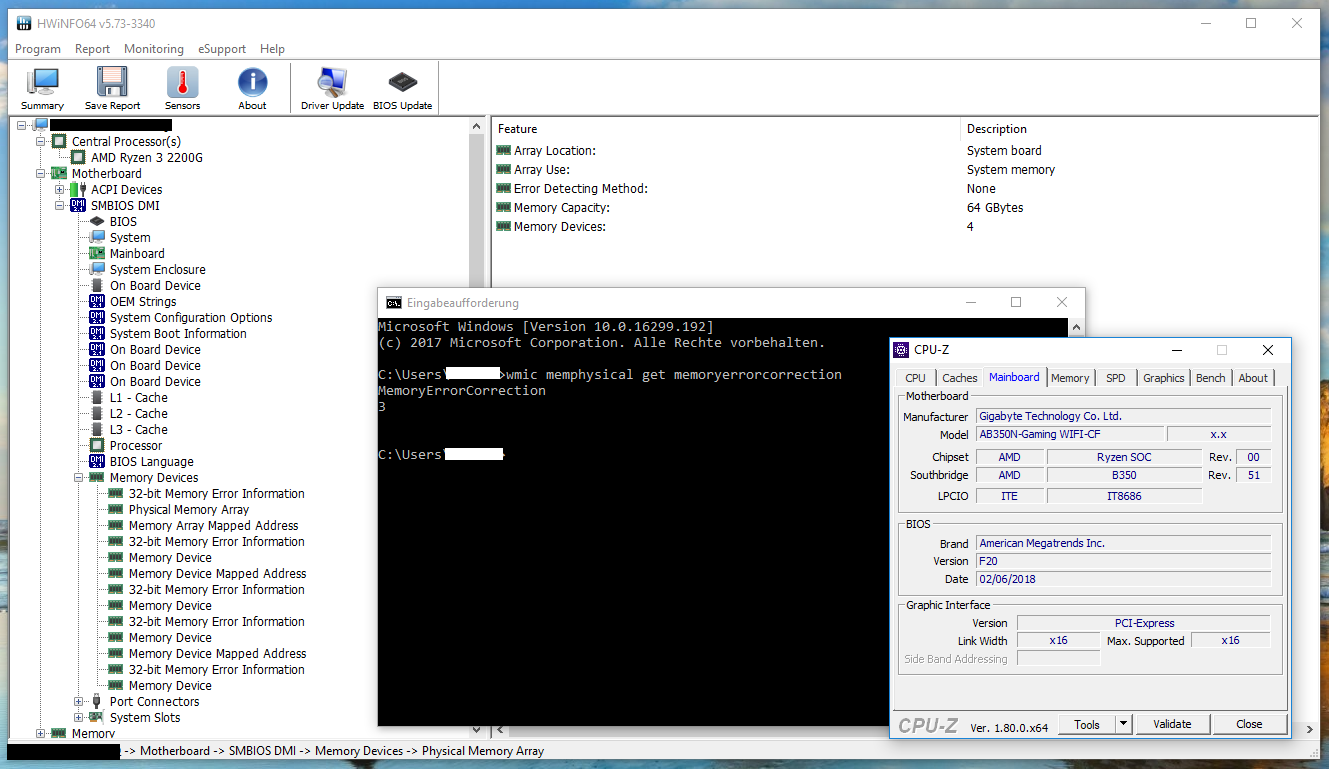
Task: Open the Tools dropdown arrow in CPU-Z
Action: 1123,724
